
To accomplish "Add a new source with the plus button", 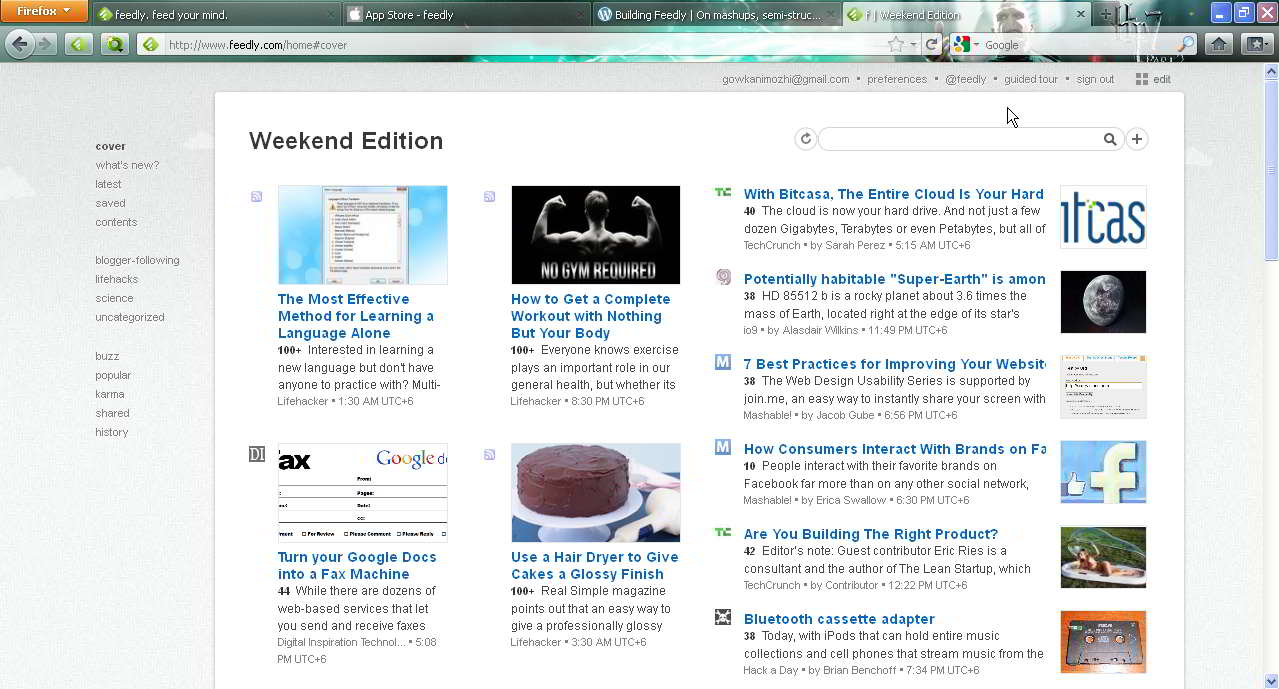I will click(x=1137, y=139).
